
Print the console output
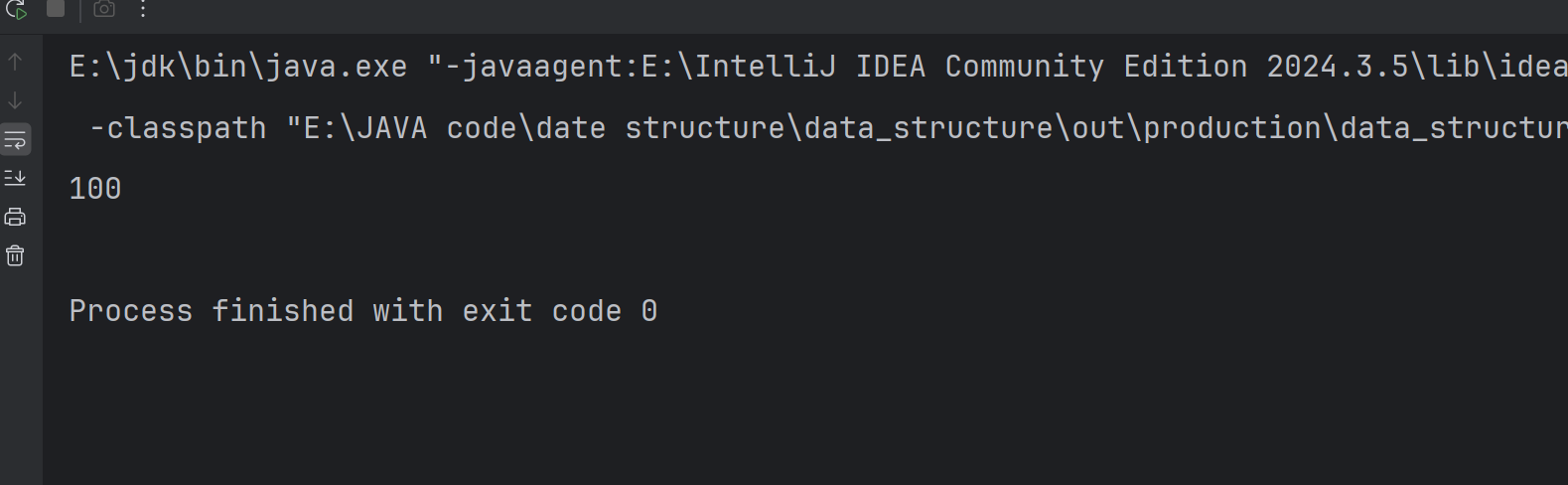[x=16, y=217]
